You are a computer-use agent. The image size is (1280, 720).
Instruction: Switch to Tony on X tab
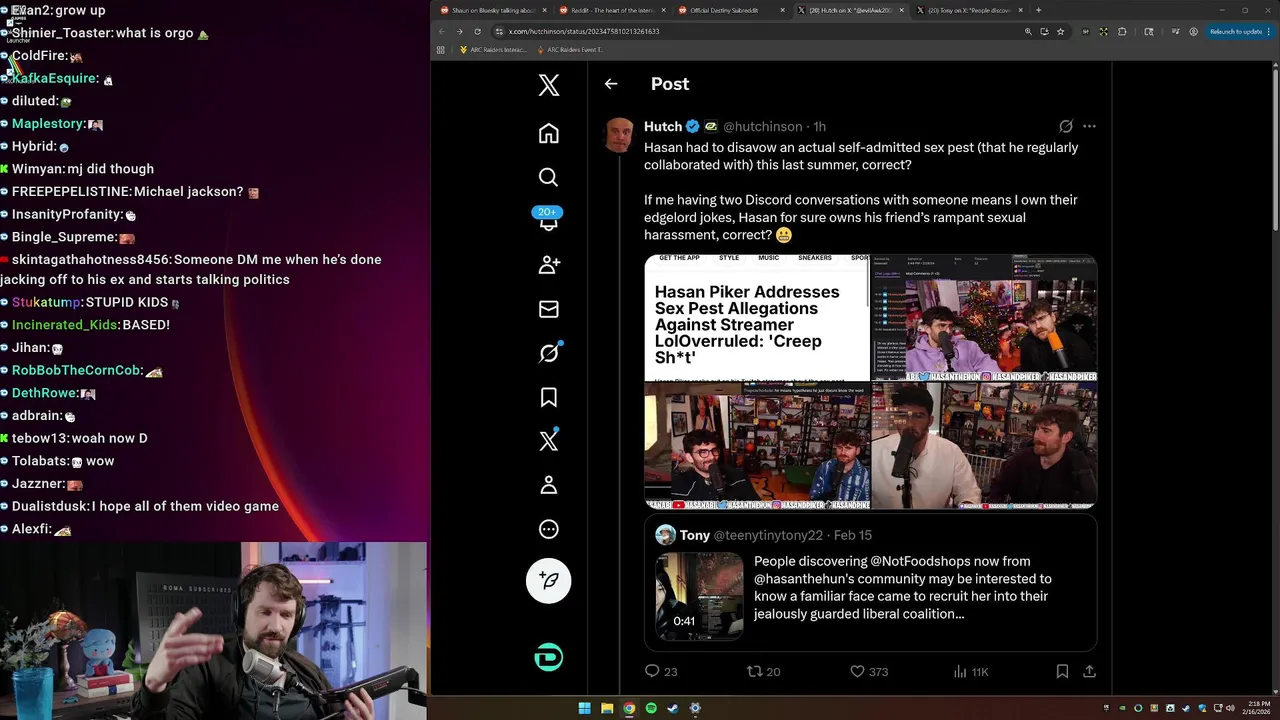pos(970,10)
